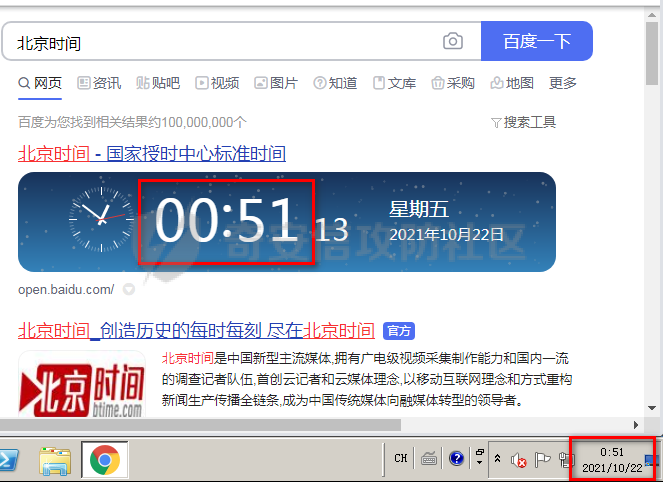Show hidden tray icons chevron

click(x=498, y=458)
